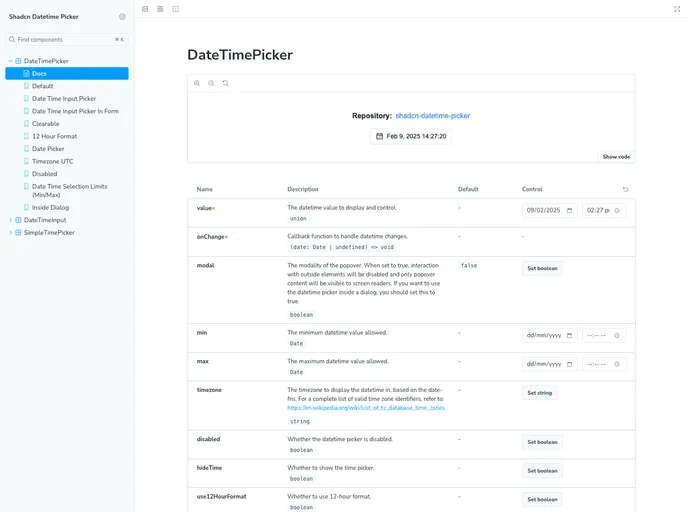Click Set boolean for the modal property

[x=542, y=268]
